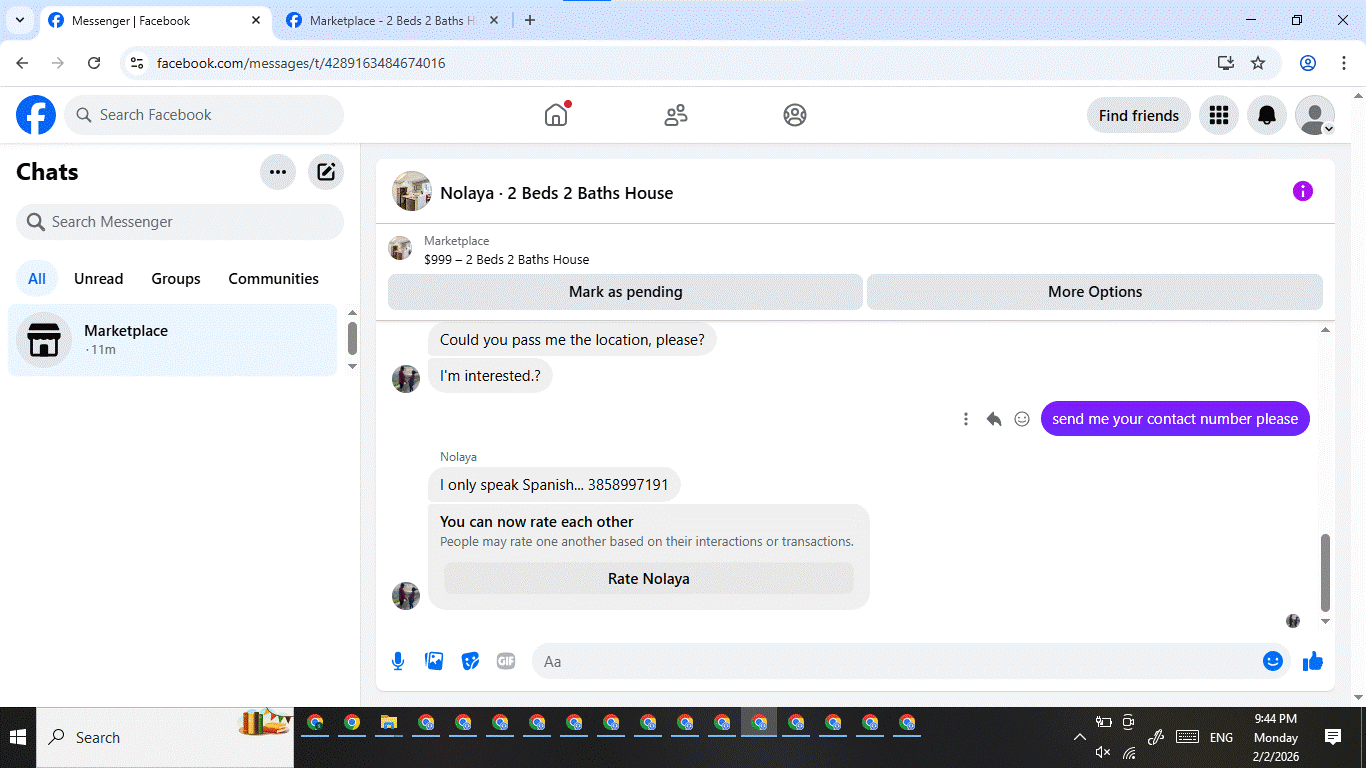Go to Facebook Home feed icon
Screen dimensions: 1366x768
pyautogui.click(x=556, y=115)
